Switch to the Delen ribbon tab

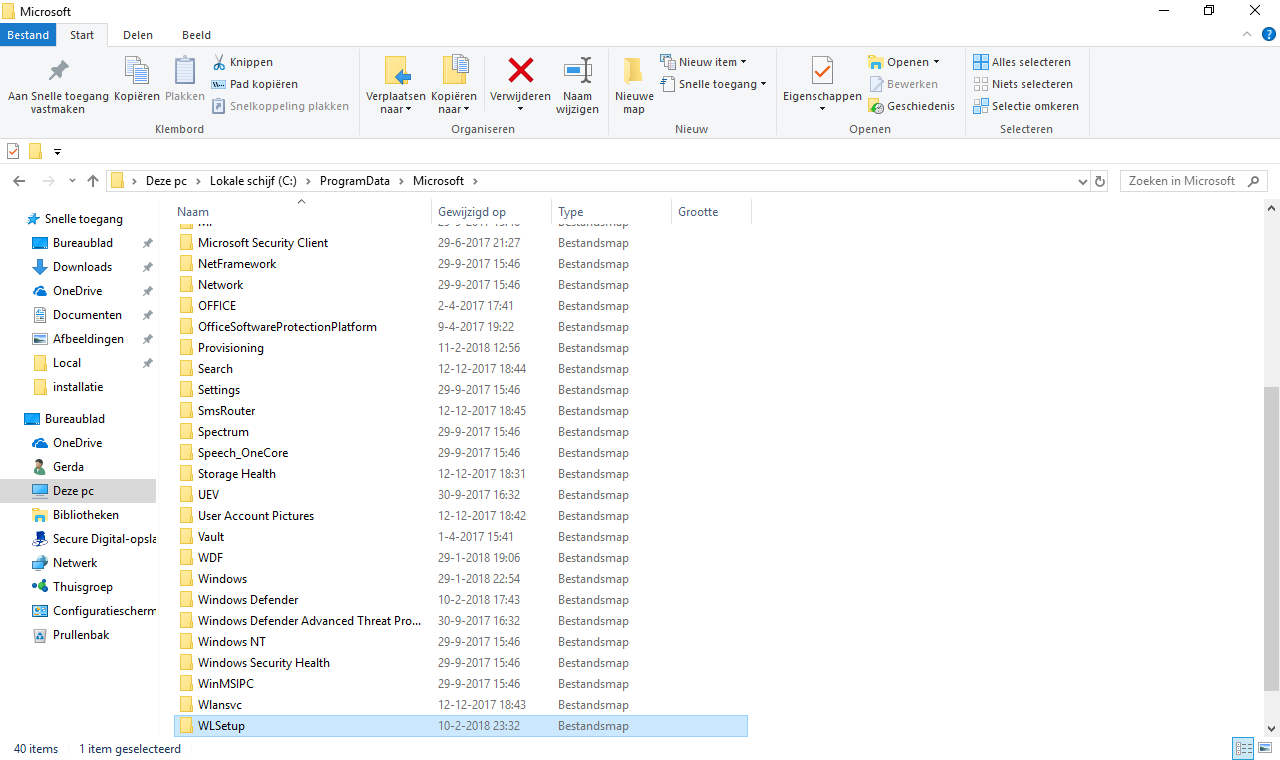point(138,35)
